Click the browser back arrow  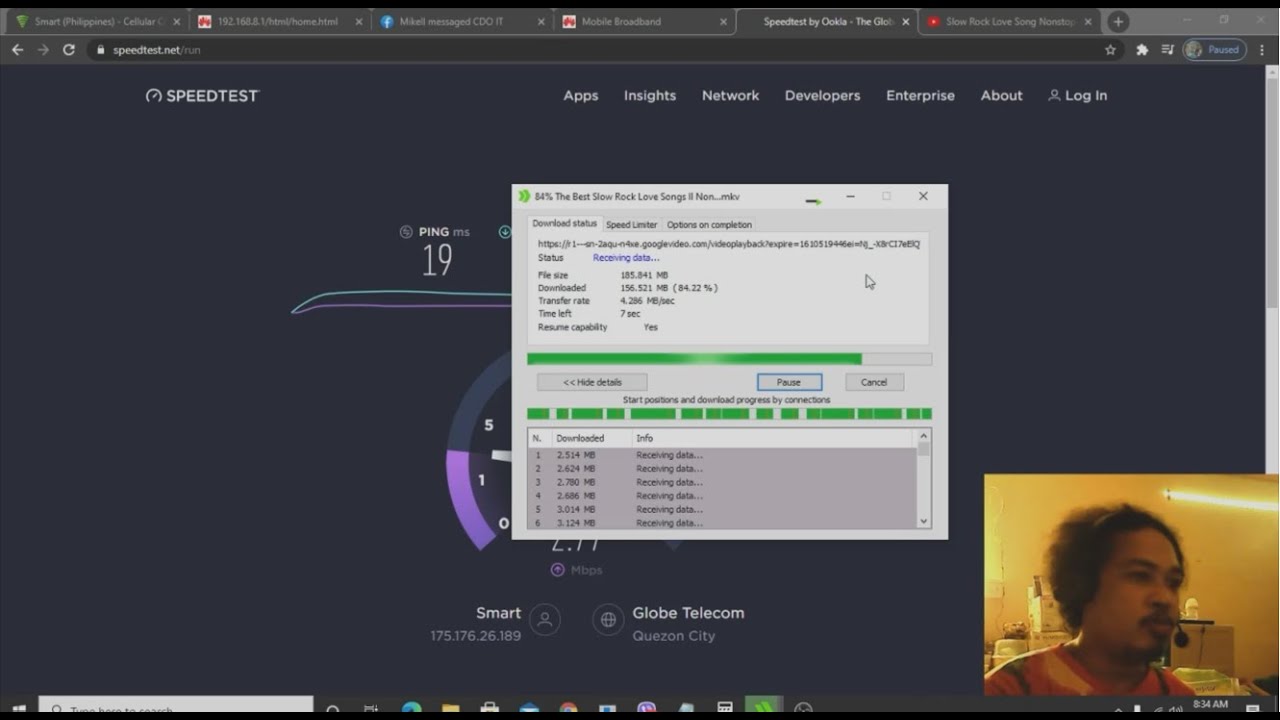pyautogui.click(x=17, y=49)
